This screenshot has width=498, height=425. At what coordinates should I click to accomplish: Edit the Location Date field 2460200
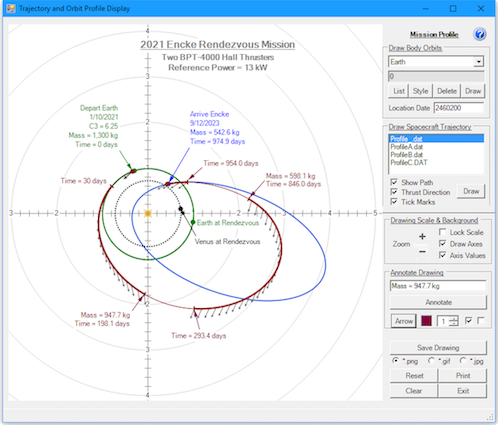[458, 108]
